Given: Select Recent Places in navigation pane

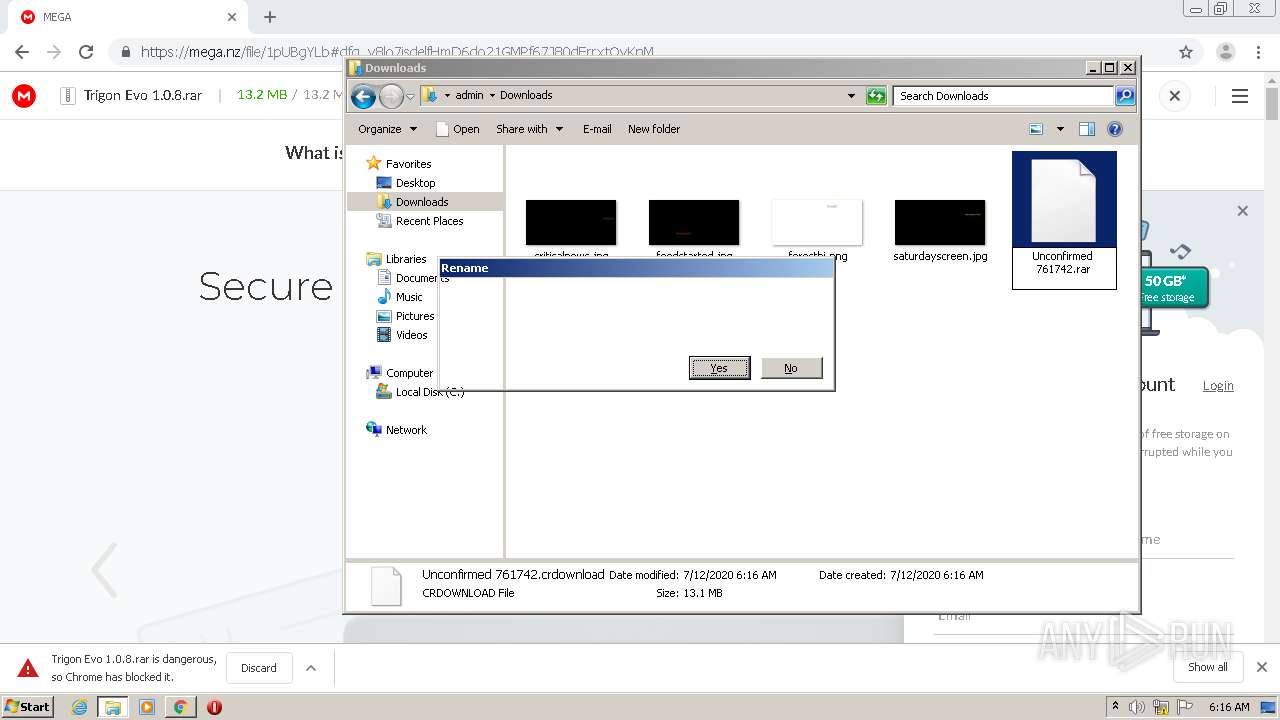Looking at the screenshot, I should pos(420,221).
